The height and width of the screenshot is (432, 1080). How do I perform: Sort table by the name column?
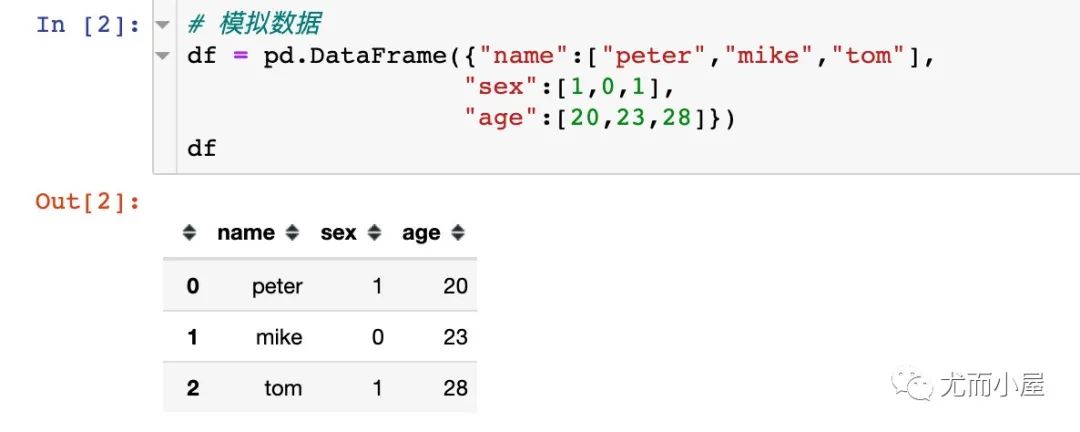point(292,233)
